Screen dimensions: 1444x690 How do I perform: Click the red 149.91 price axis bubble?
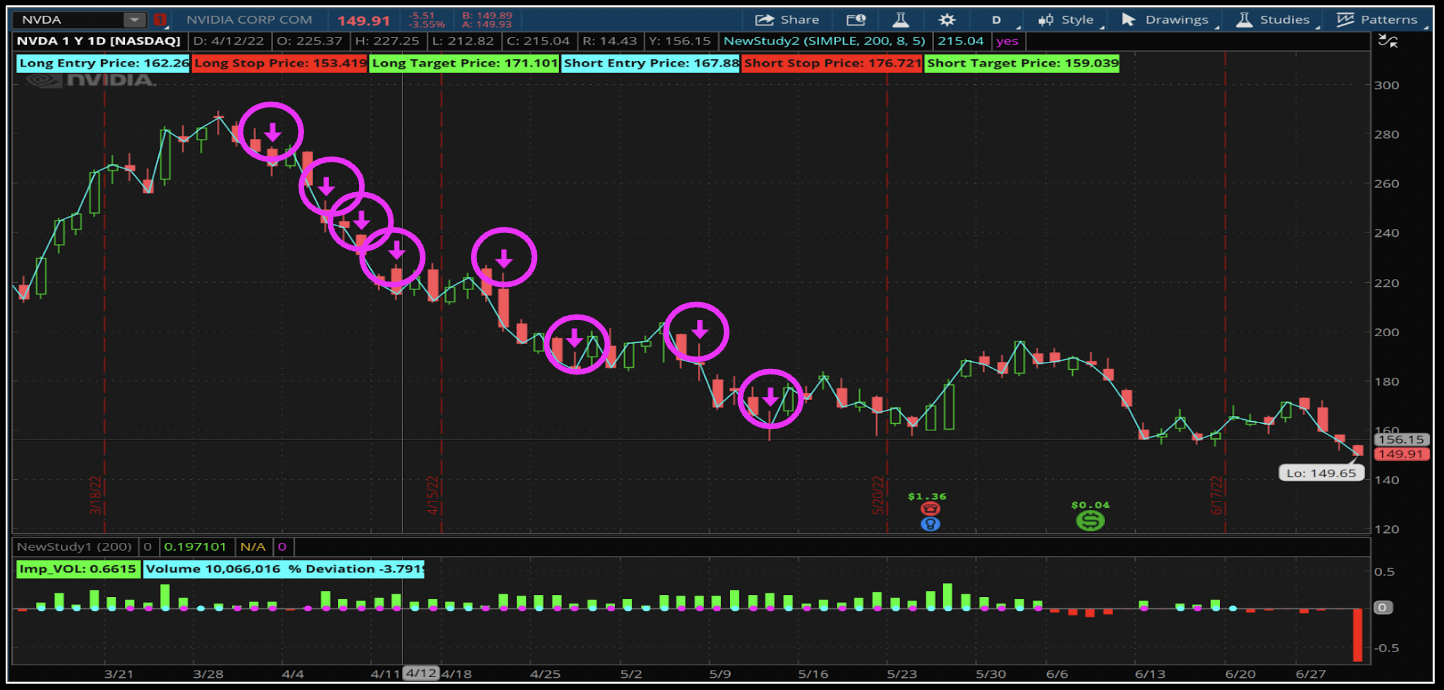click(1403, 454)
